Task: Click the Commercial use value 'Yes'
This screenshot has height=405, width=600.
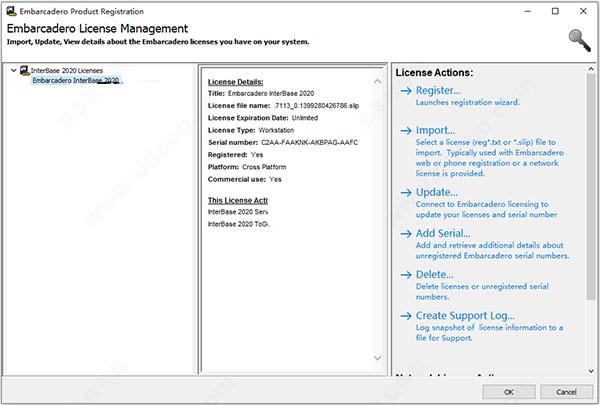Action: pyautogui.click(x=275, y=179)
